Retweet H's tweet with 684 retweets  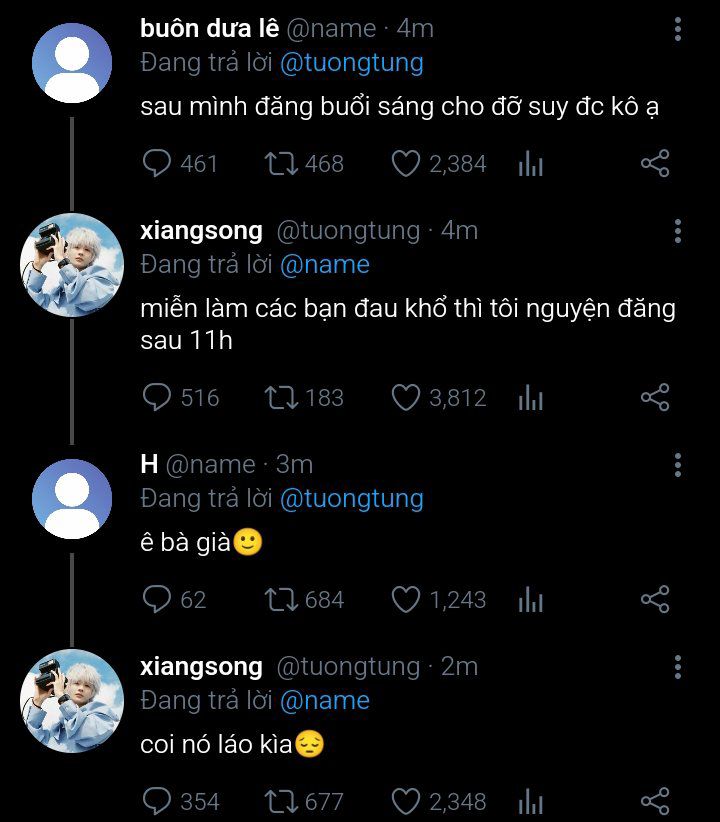(x=281, y=599)
